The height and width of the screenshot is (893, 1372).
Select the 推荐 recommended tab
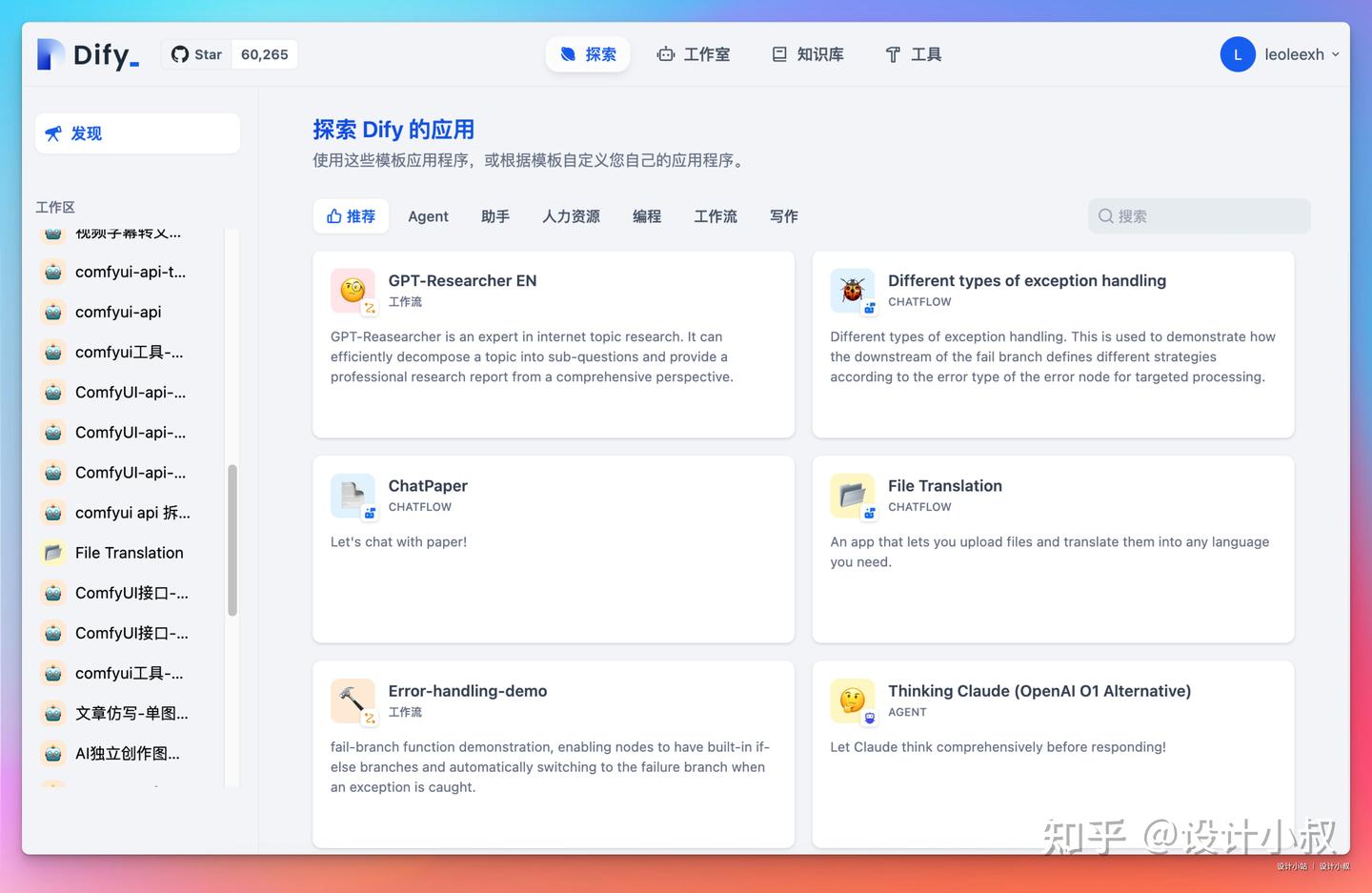[x=351, y=216]
